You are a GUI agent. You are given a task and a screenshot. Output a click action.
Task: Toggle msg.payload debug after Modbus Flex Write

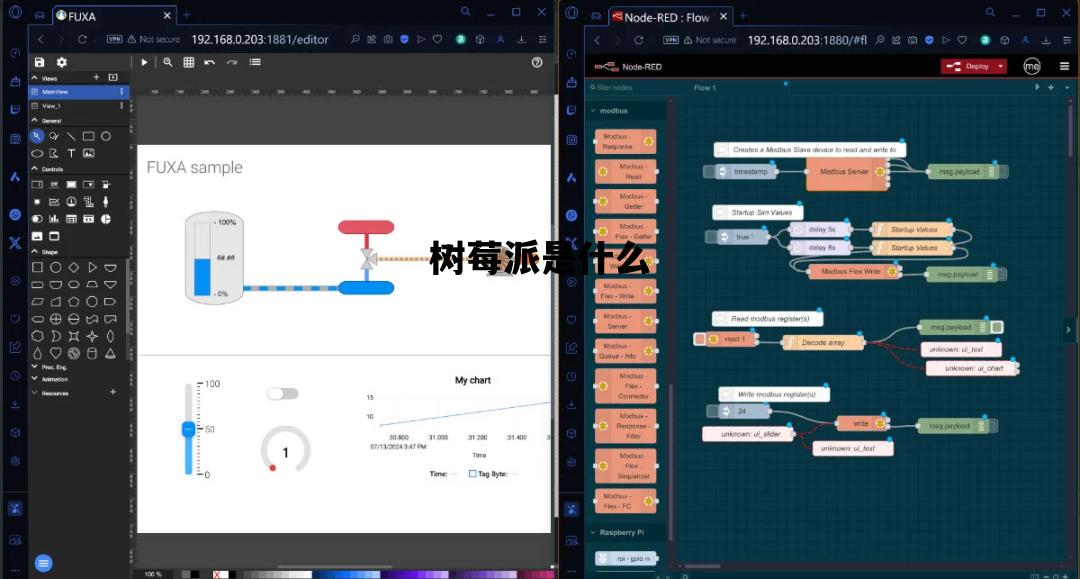tap(1001, 274)
